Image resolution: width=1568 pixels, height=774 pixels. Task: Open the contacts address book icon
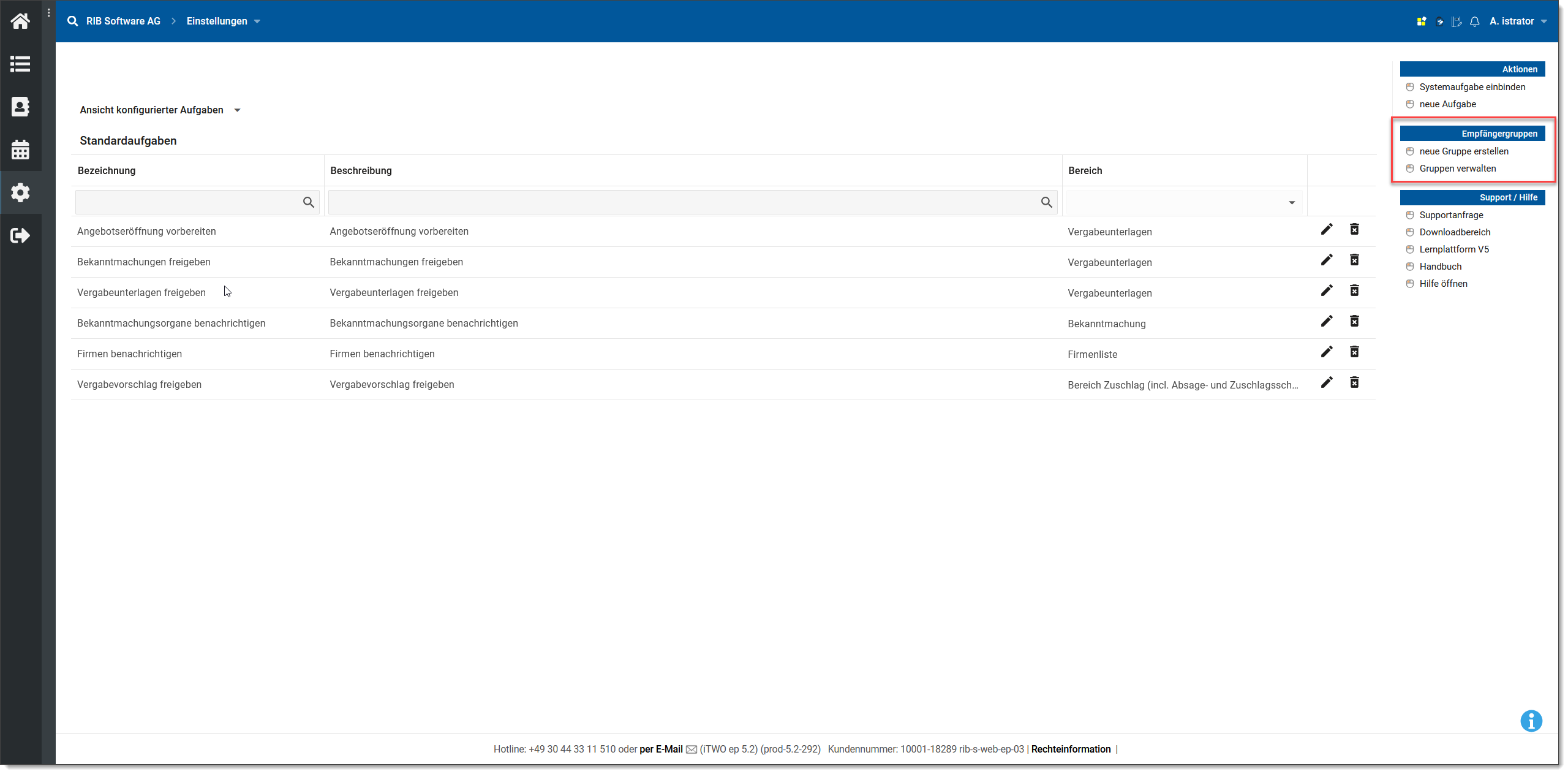[20, 107]
